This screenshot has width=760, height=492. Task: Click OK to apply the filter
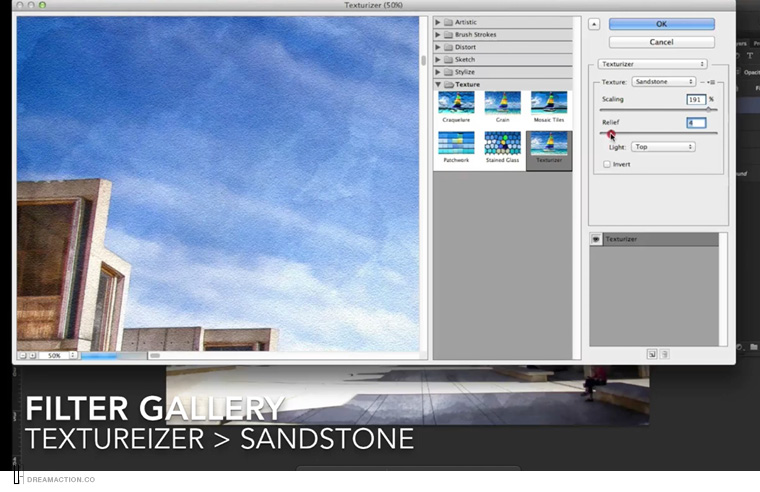662,24
